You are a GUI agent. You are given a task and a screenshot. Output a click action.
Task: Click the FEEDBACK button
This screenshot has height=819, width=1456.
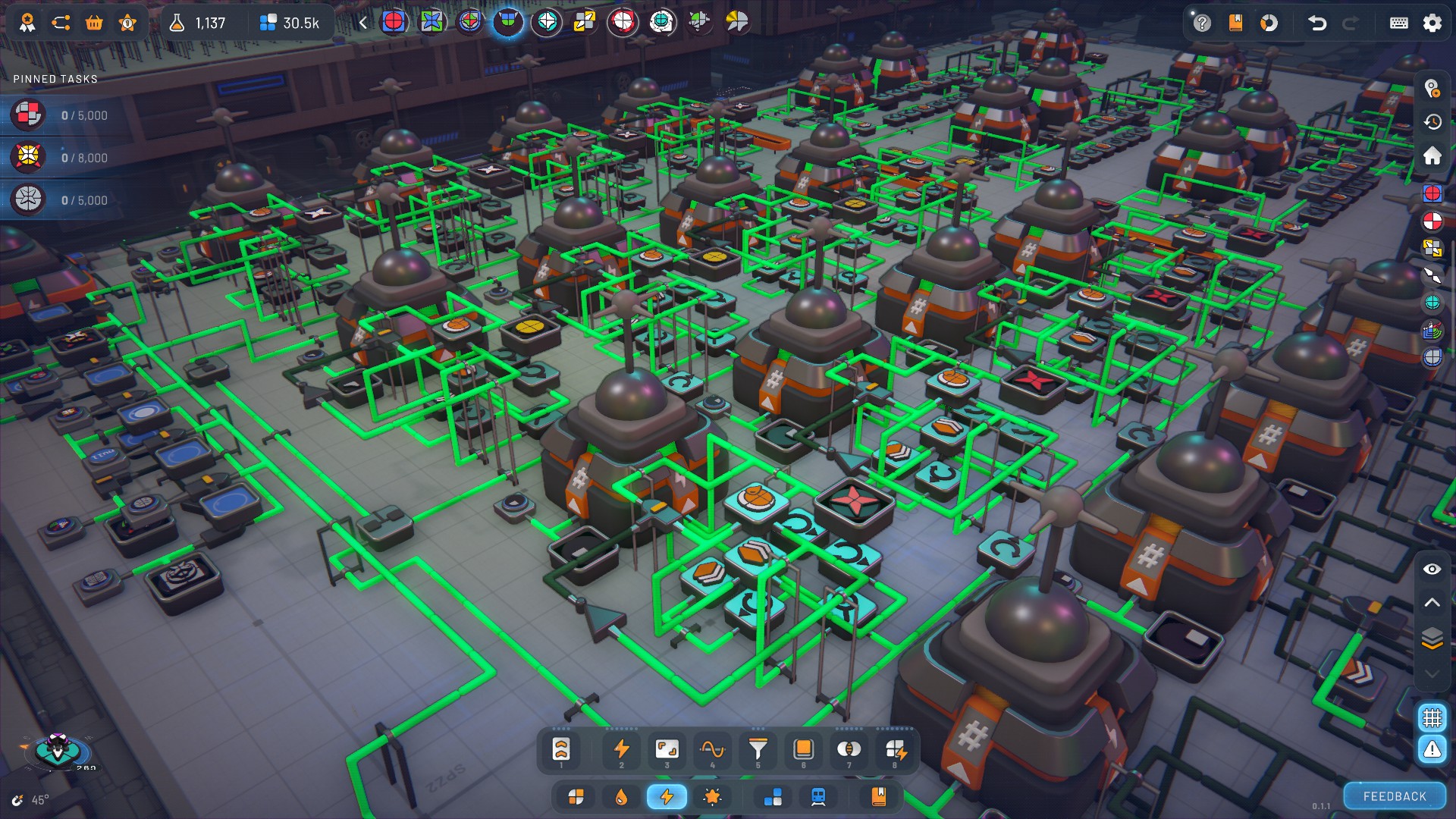coord(1394,796)
